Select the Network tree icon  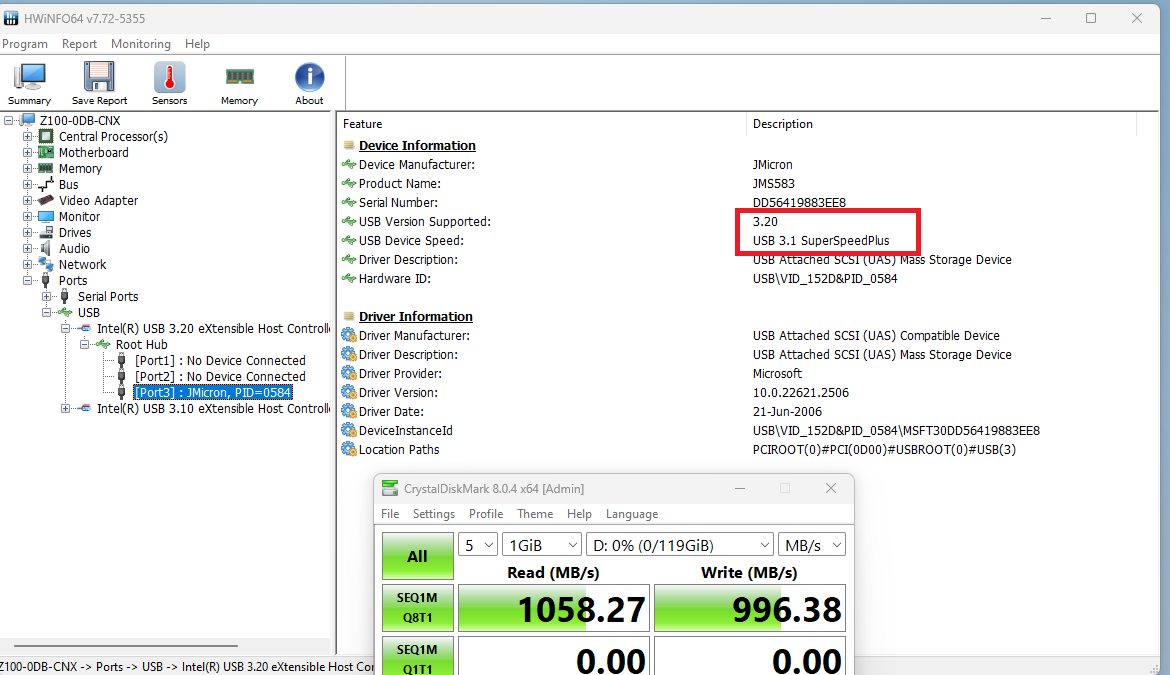click(46, 264)
